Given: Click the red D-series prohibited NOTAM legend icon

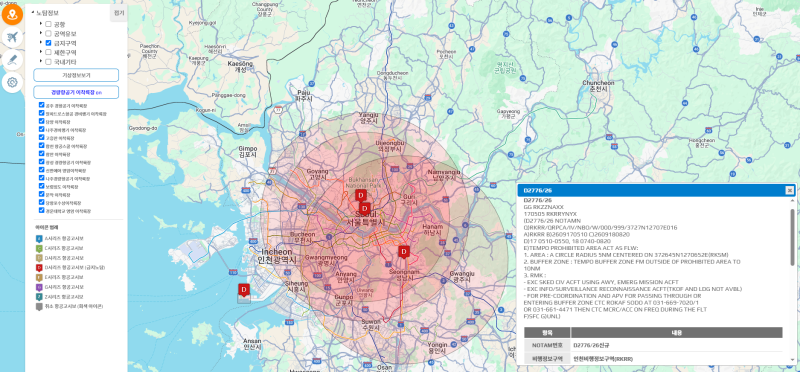Looking at the screenshot, I should pos(39,267).
